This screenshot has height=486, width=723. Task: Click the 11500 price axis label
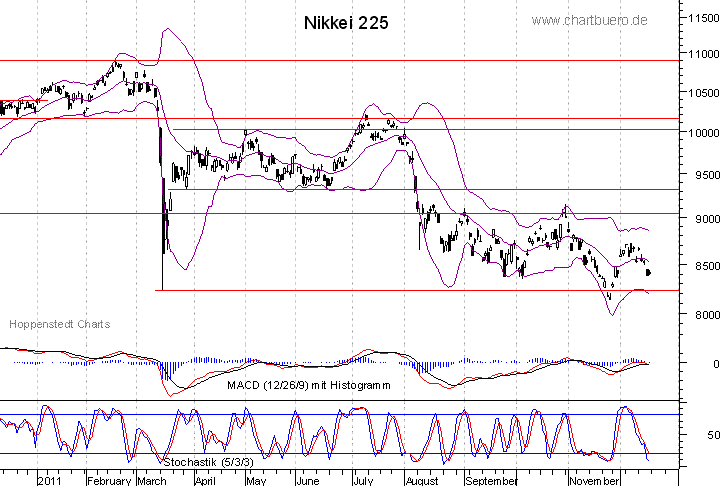tap(704, 18)
